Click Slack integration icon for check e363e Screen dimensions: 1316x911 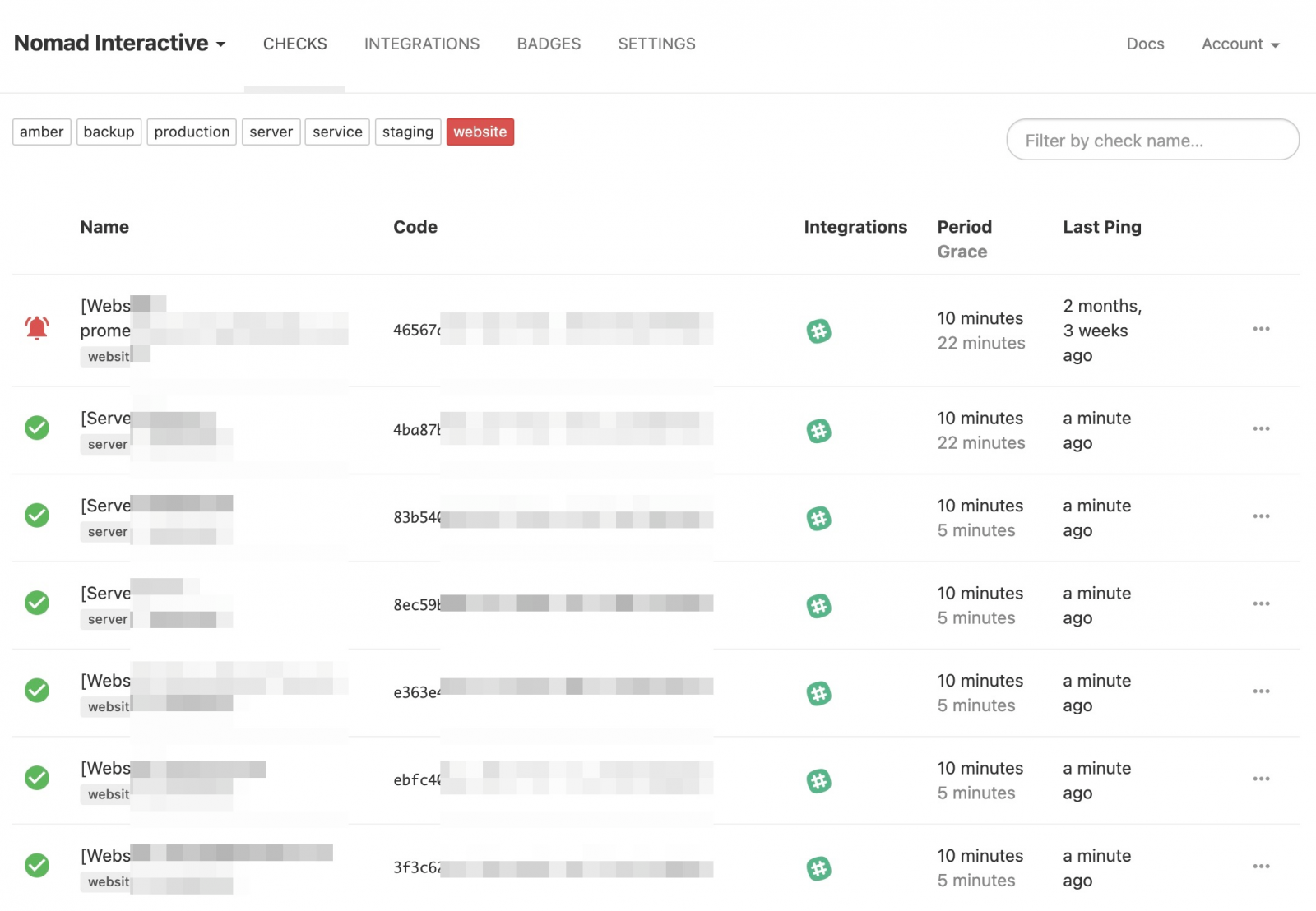[x=818, y=694]
